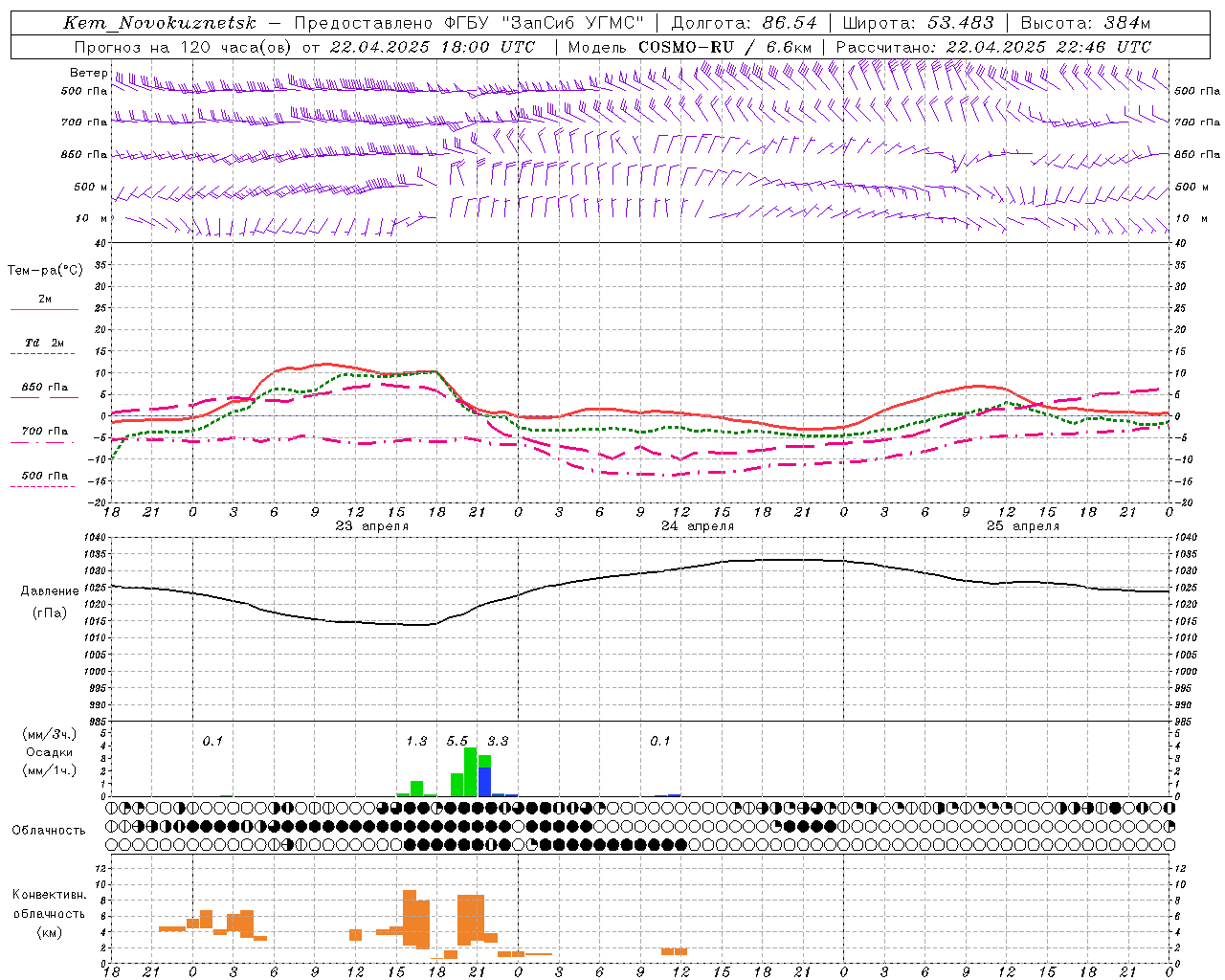Click the Kem_Novokuznetsk station title

point(160,24)
